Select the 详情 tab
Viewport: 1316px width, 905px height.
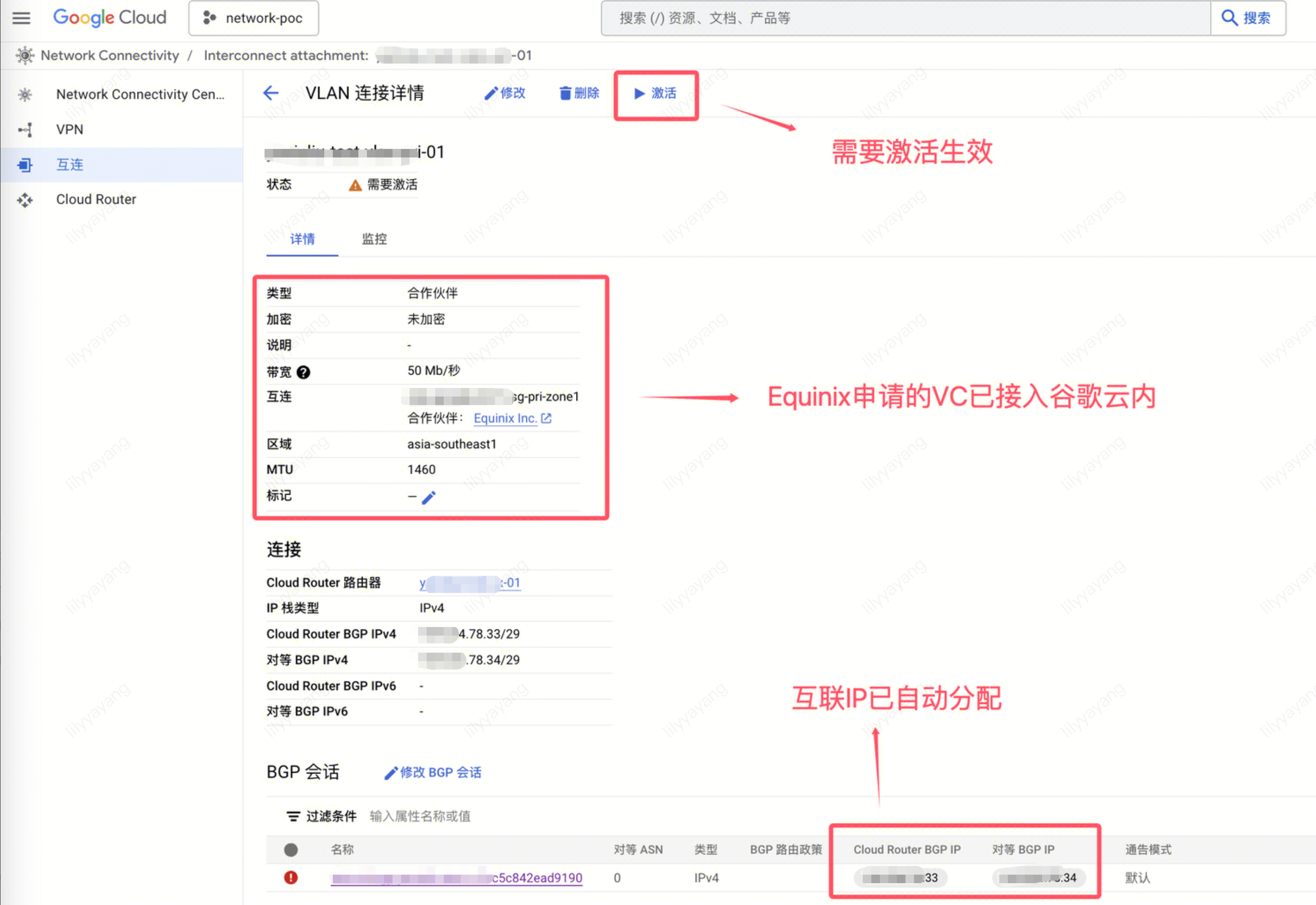pyautogui.click(x=302, y=239)
